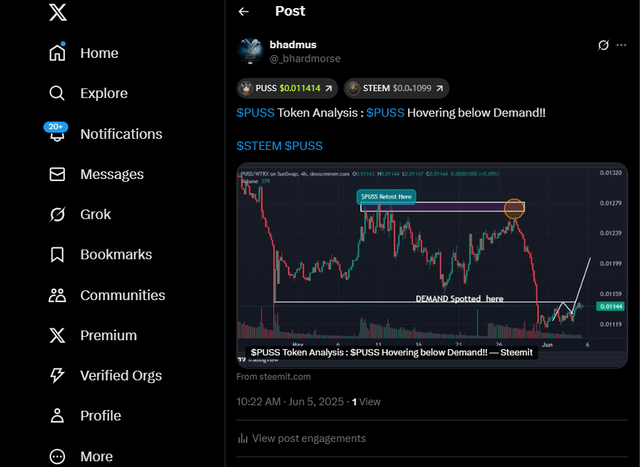
Task: Click the Explore magnifier icon
Action: tap(57, 93)
